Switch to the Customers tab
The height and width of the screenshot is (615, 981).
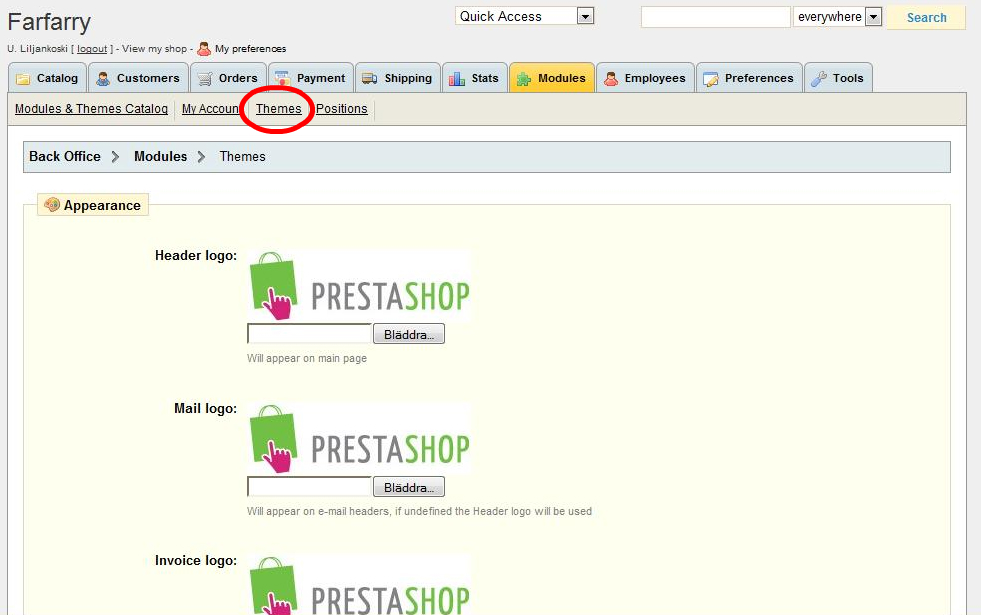point(138,78)
